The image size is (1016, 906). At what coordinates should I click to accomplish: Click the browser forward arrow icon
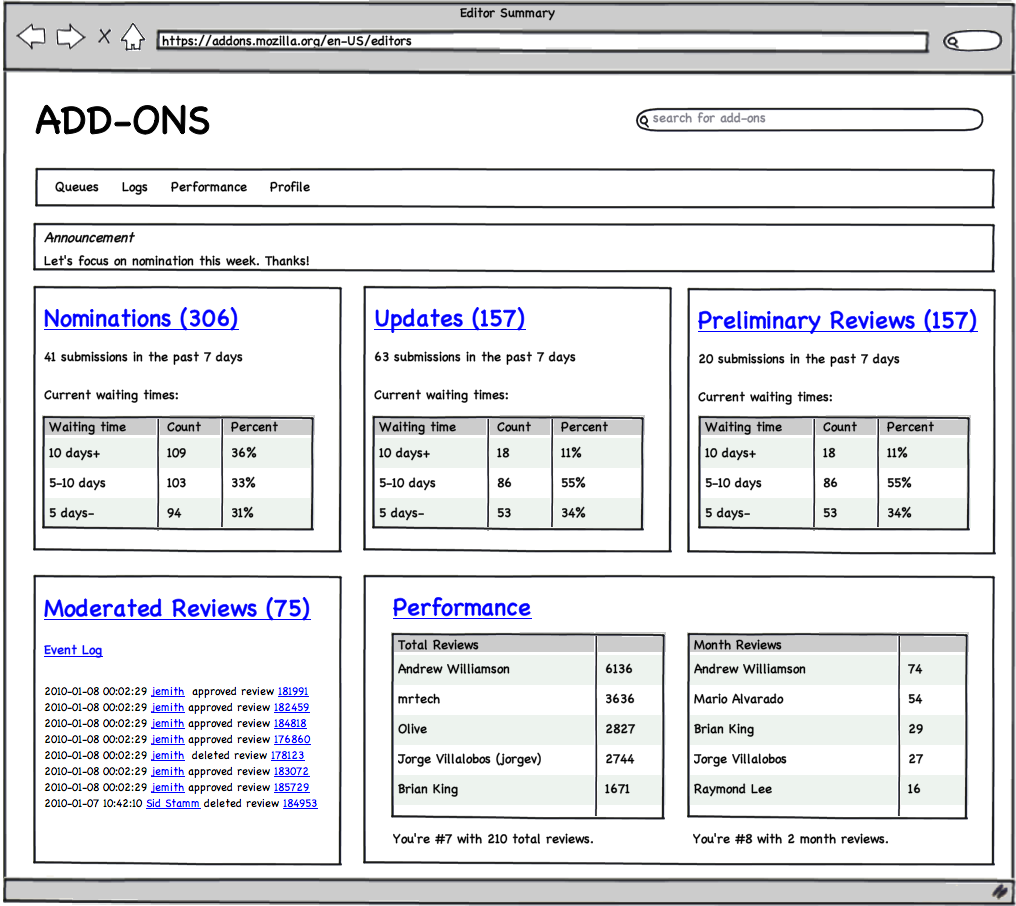click(71, 36)
